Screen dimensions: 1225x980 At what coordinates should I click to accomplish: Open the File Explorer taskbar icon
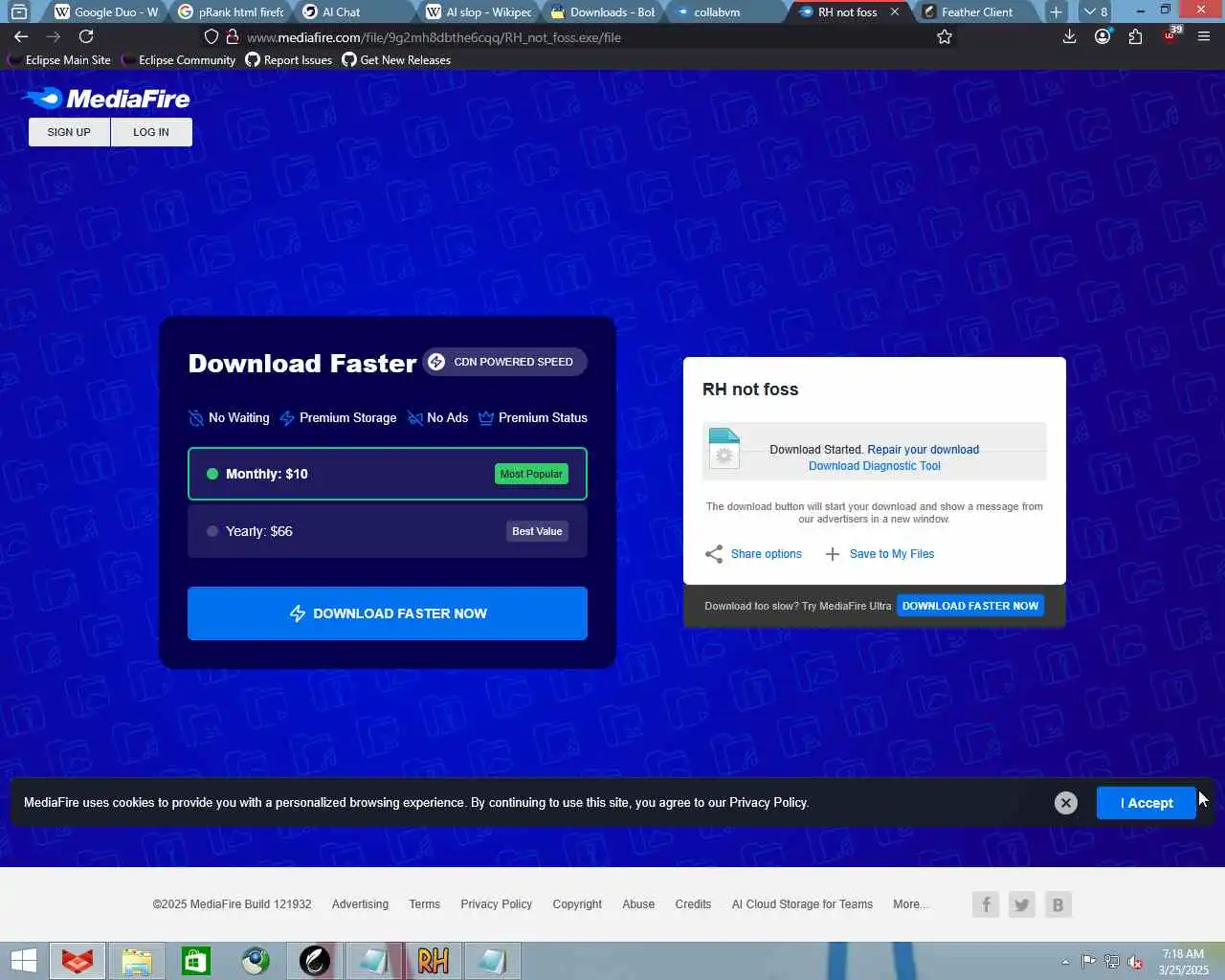[x=137, y=961]
